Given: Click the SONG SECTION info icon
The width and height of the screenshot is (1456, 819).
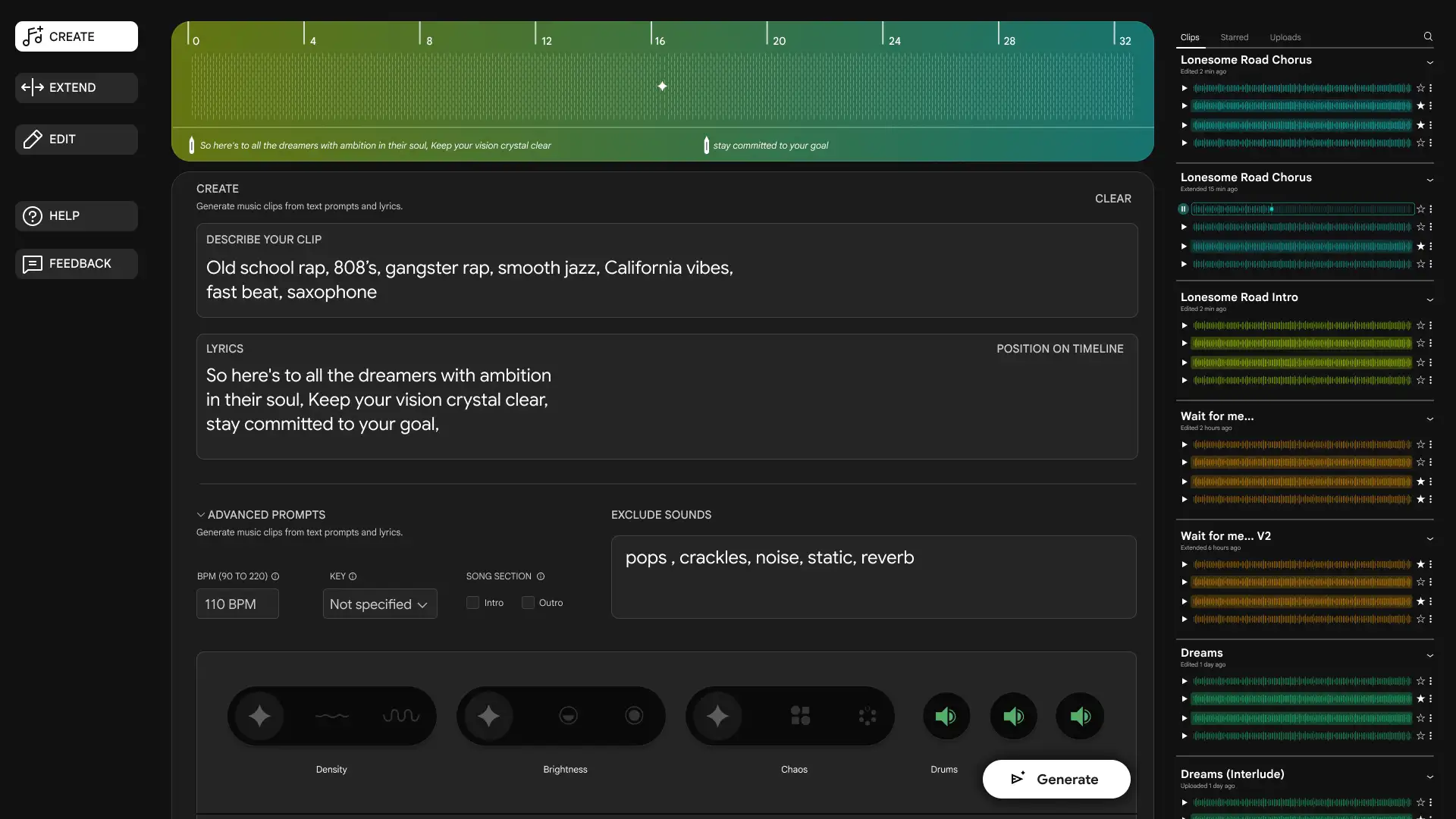Looking at the screenshot, I should (541, 576).
